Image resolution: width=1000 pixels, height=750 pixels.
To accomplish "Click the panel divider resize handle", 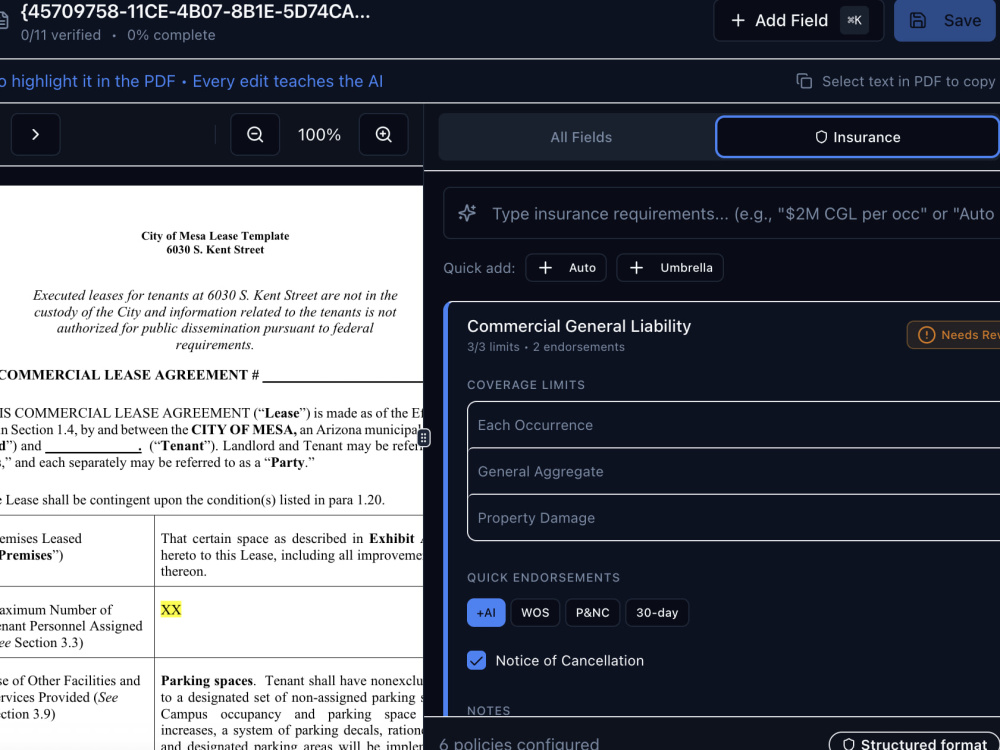I will tap(423, 438).
